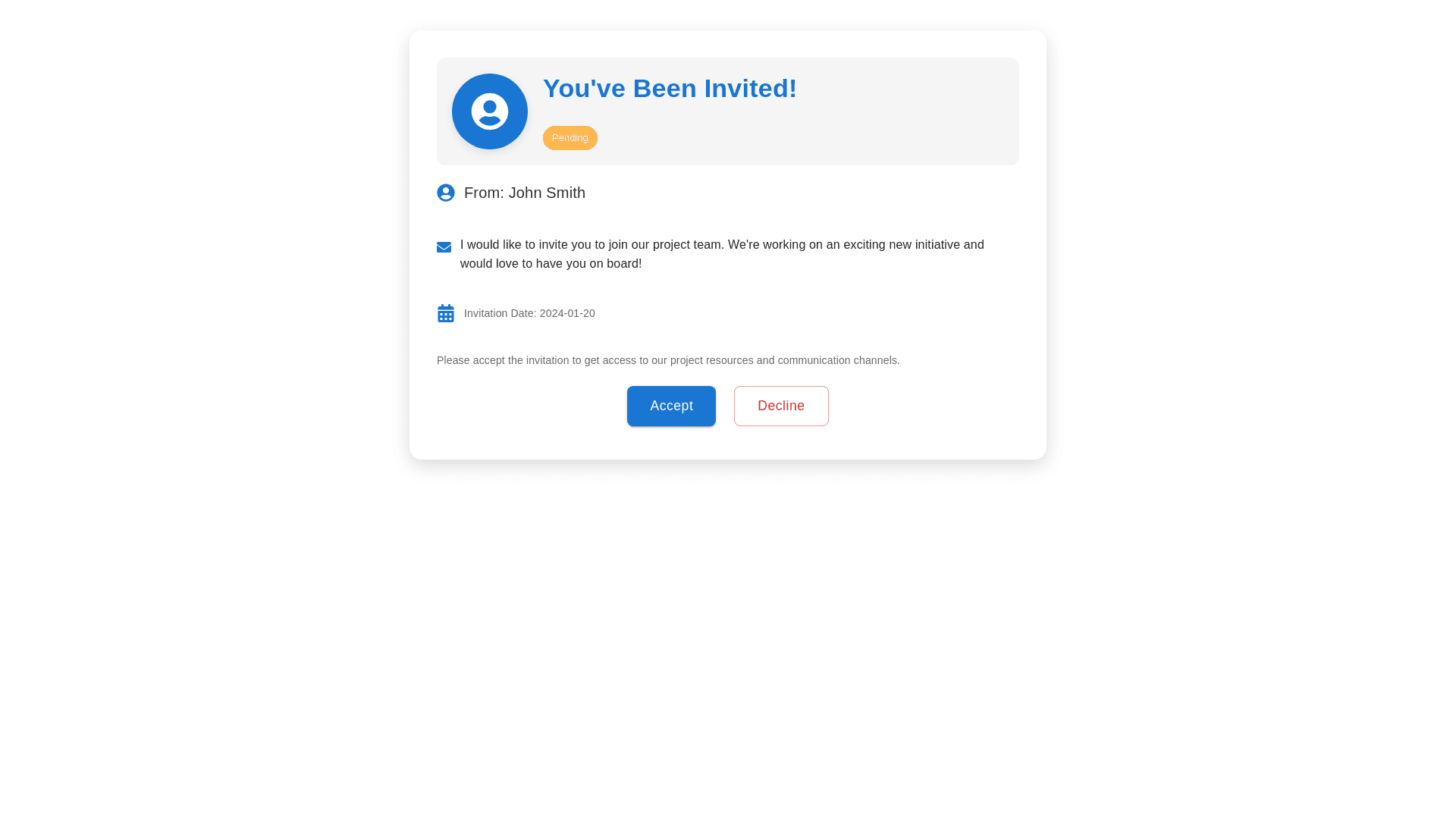Click the "You've Been Invited!" heading
The width and height of the screenshot is (1456, 819).
(670, 89)
